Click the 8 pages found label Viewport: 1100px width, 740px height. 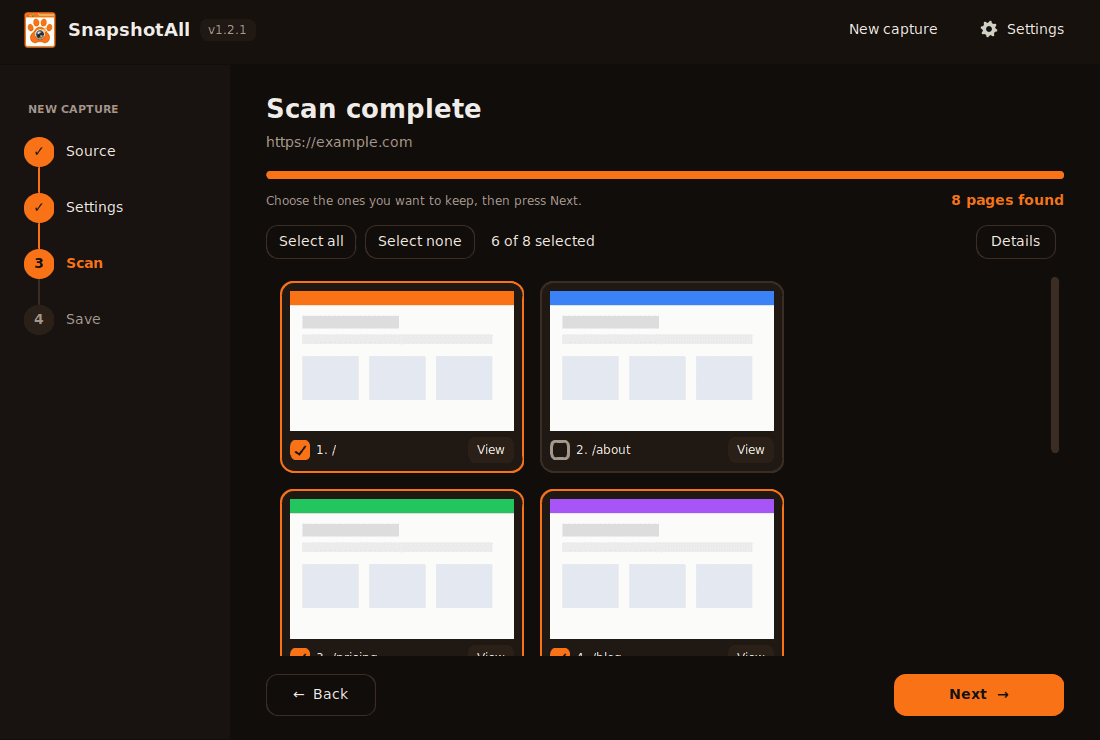click(1007, 200)
